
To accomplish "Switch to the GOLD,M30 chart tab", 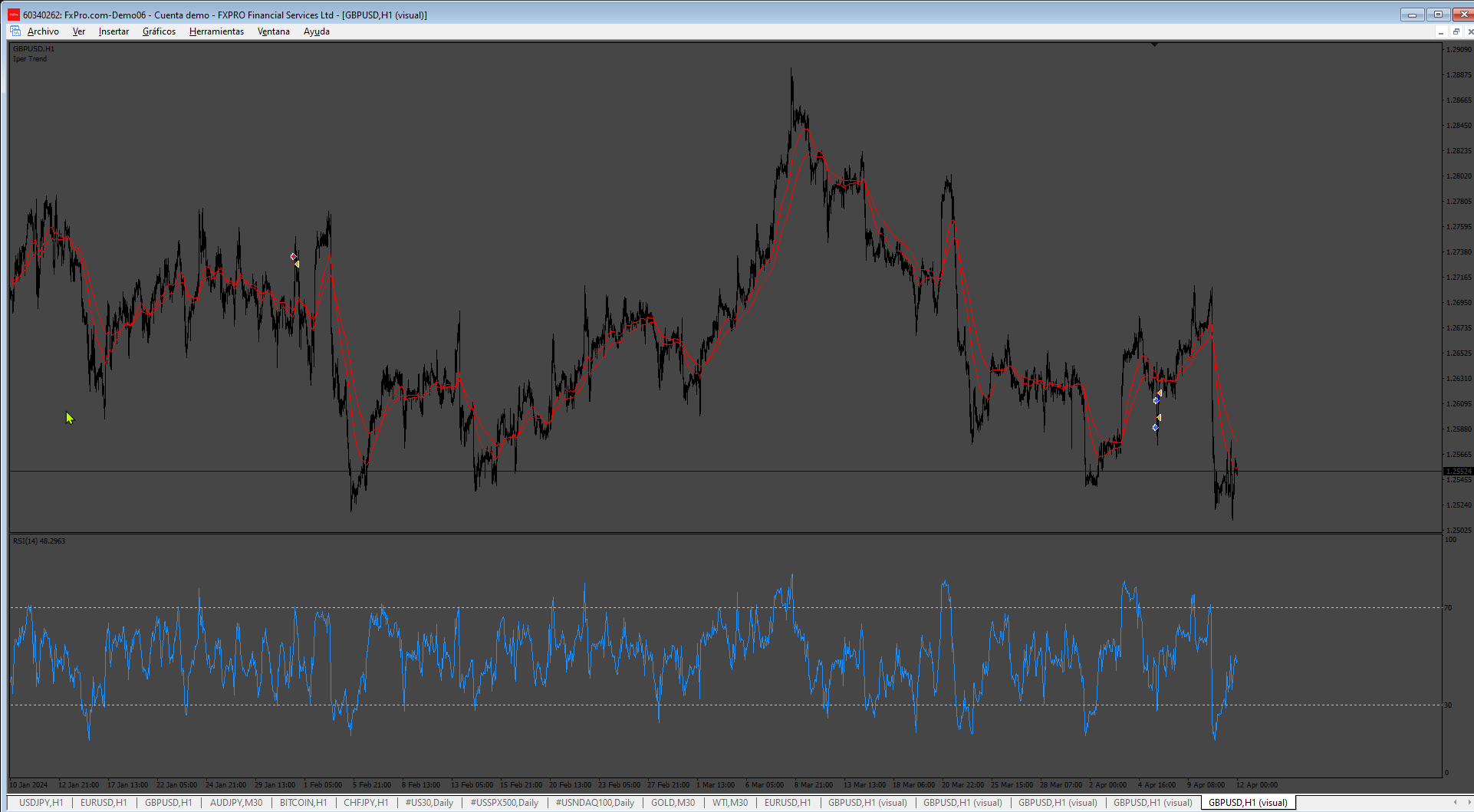I will (673, 803).
